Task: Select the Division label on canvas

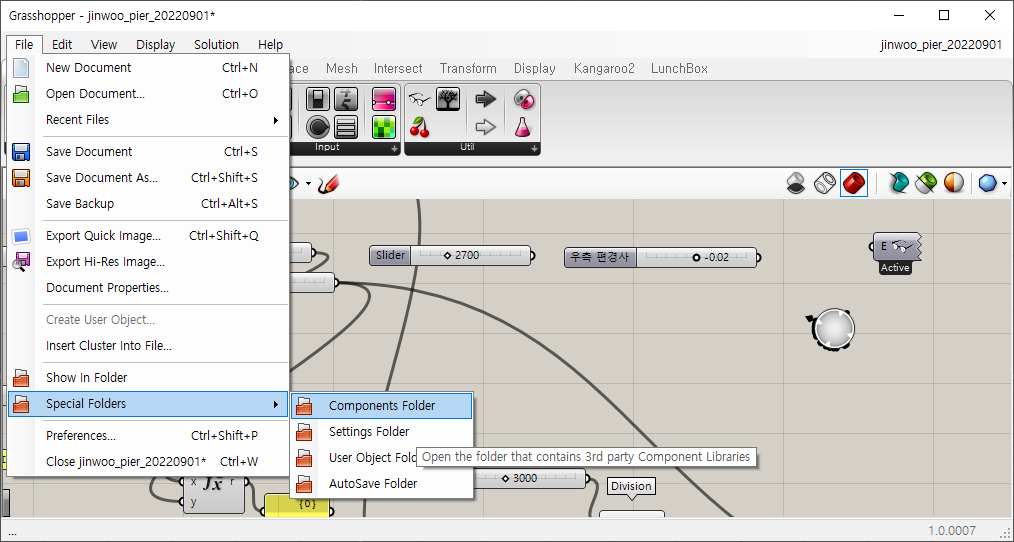Action: coord(631,486)
